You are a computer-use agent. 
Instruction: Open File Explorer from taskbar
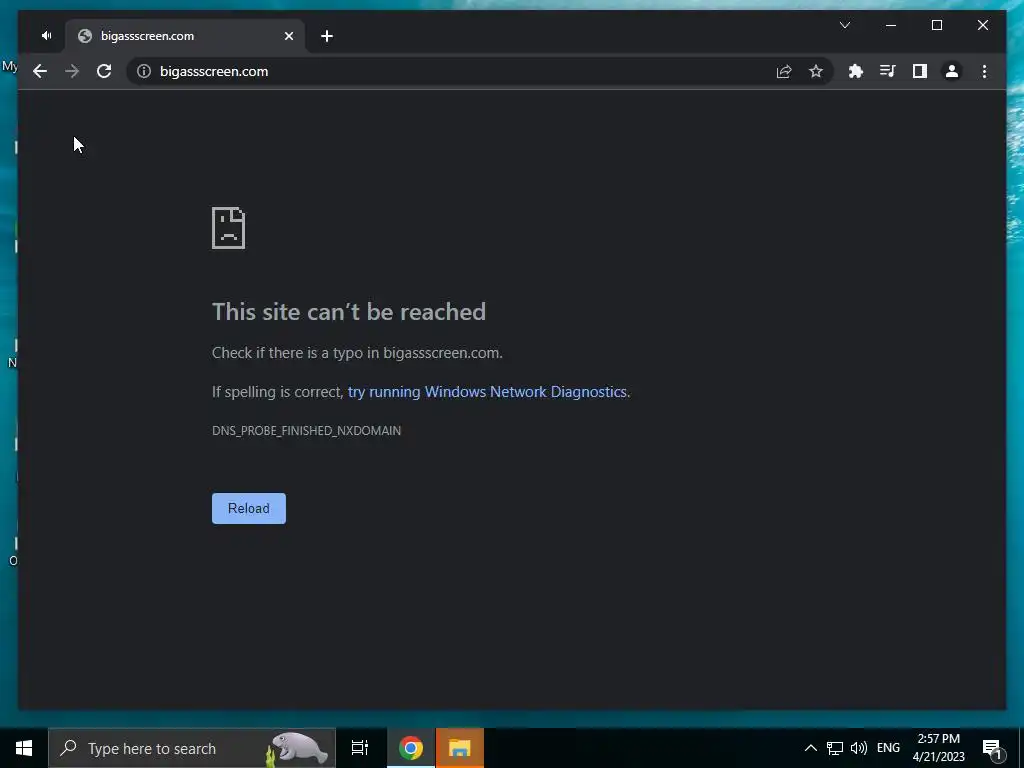click(460, 748)
